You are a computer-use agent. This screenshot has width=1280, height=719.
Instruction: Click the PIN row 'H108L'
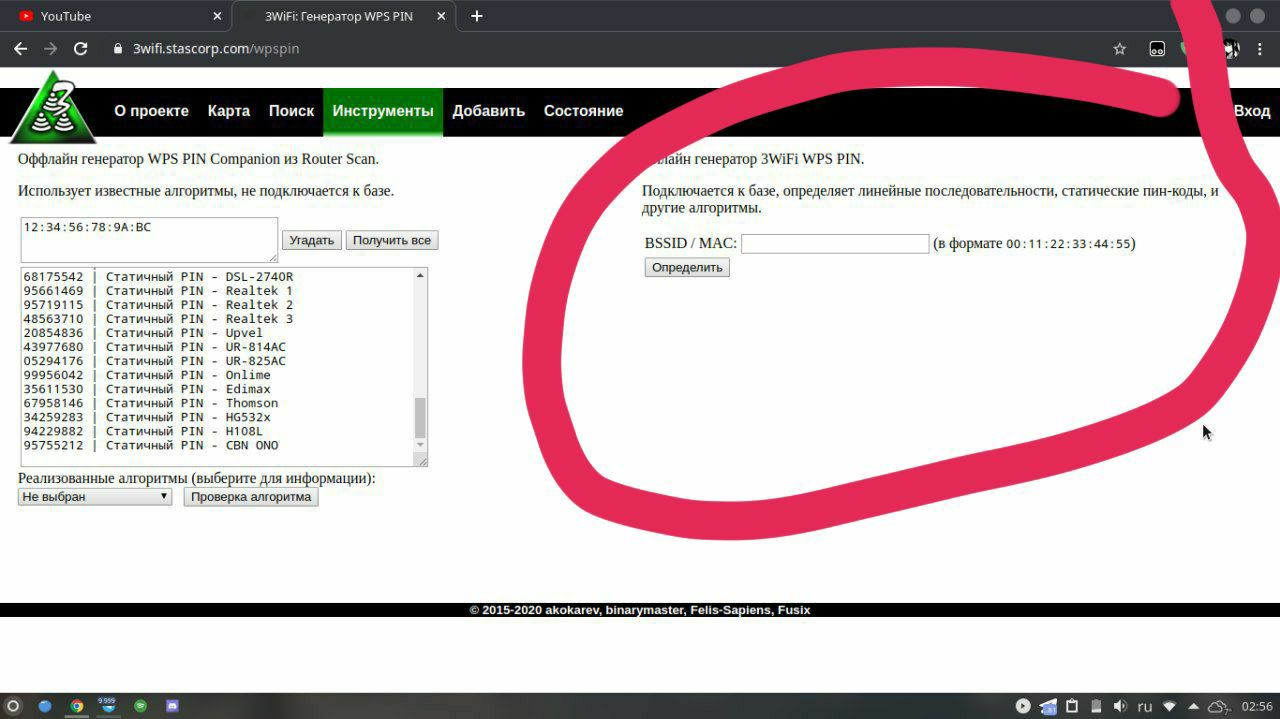(x=143, y=431)
